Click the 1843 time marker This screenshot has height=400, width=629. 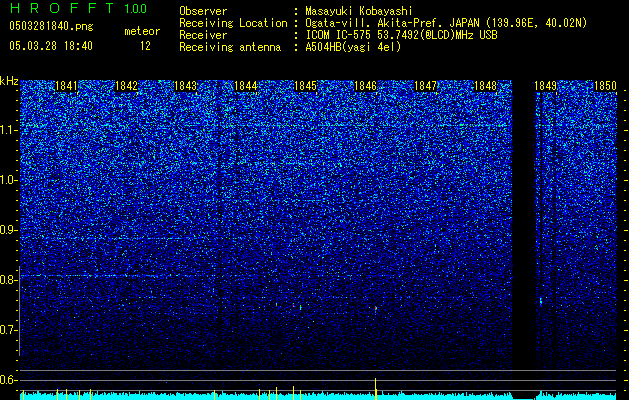(x=186, y=86)
